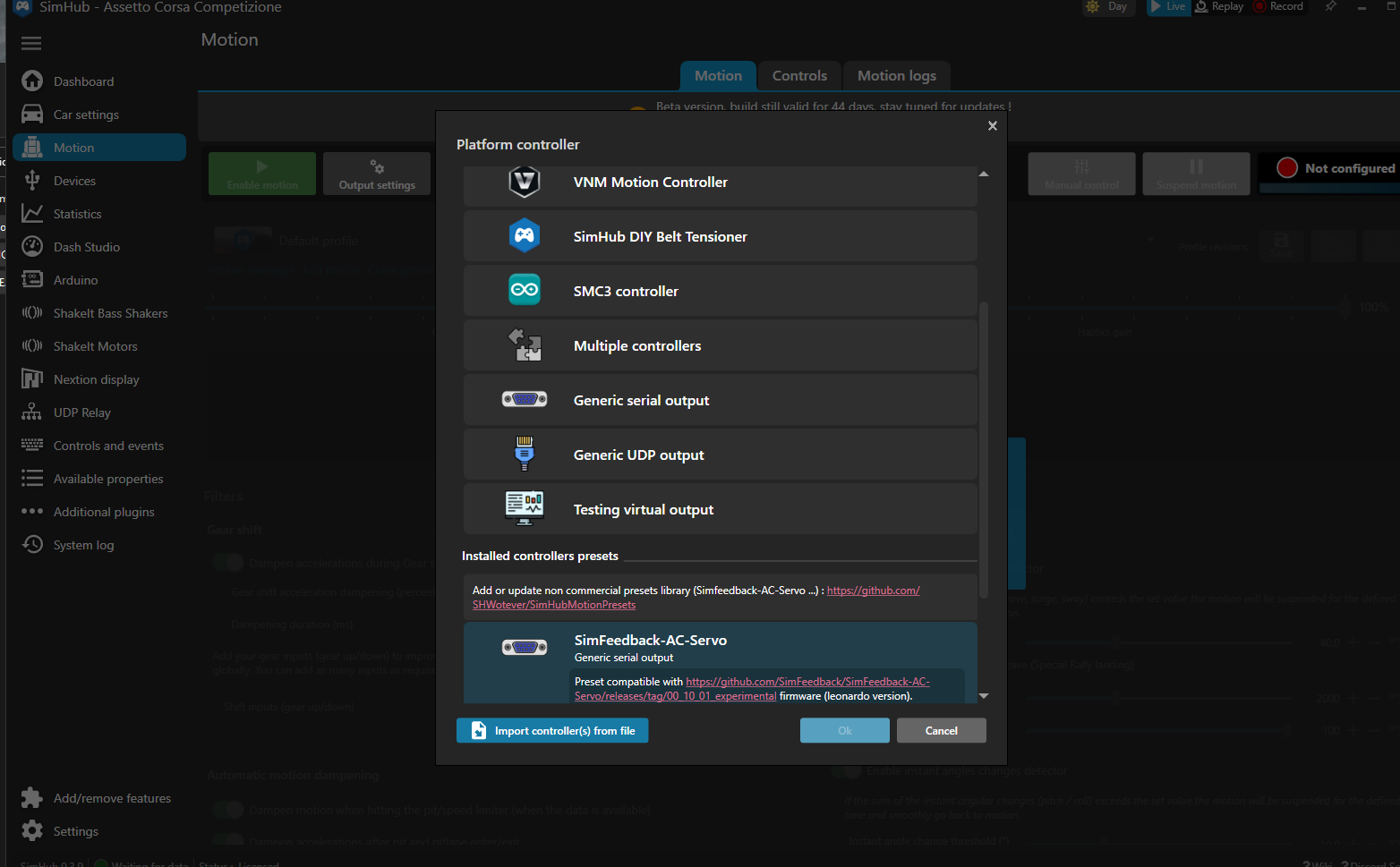The width and height of the screenshot is (1400, 867).
Task: Click the Record button in title bar
Action: 1280,7
